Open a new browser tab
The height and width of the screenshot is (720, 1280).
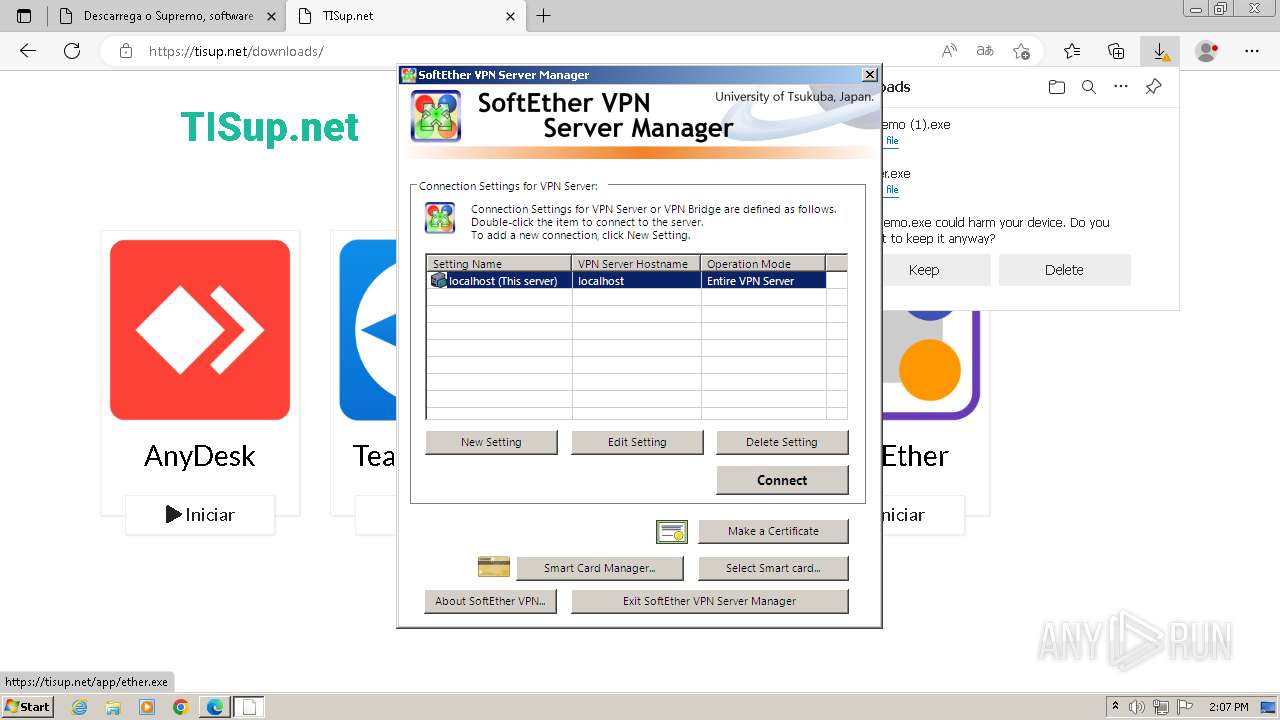(544, 16)
